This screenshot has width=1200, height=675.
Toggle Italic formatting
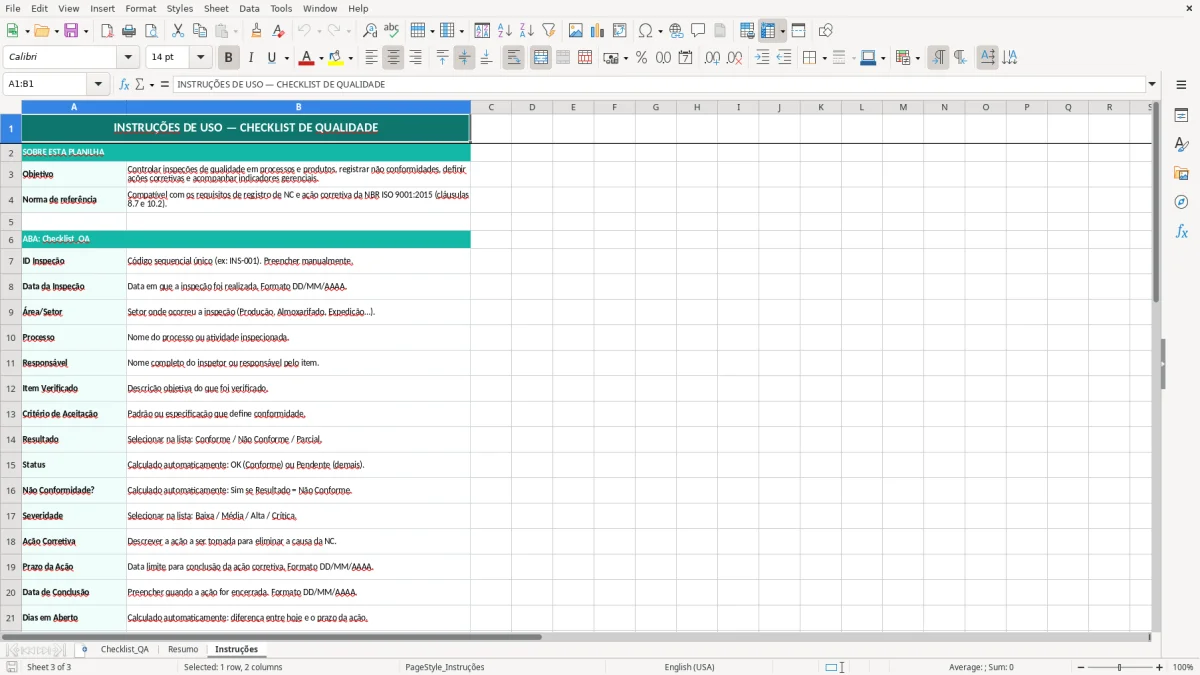[250, 58]
